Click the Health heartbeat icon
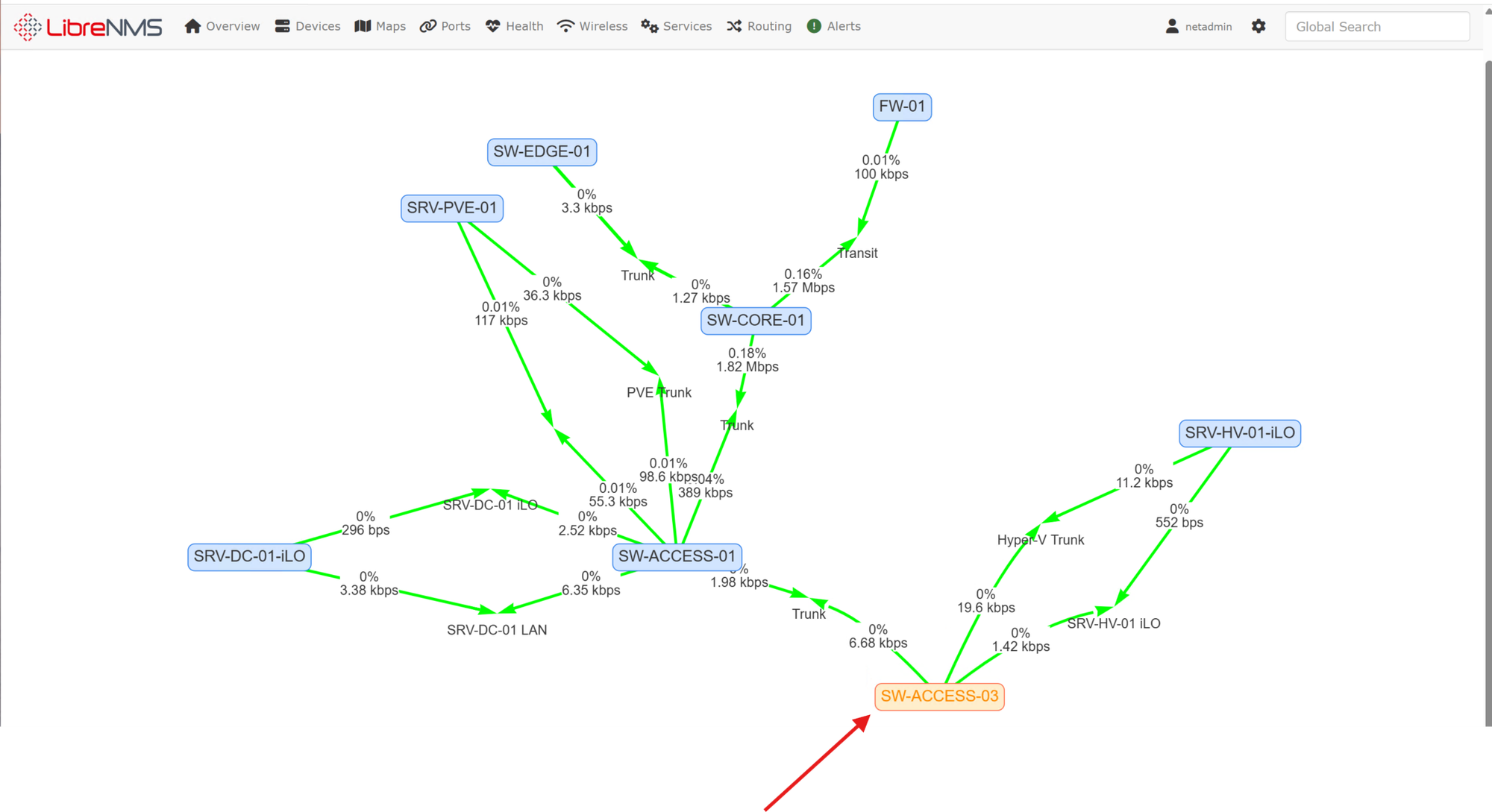 tap(492, 26)
